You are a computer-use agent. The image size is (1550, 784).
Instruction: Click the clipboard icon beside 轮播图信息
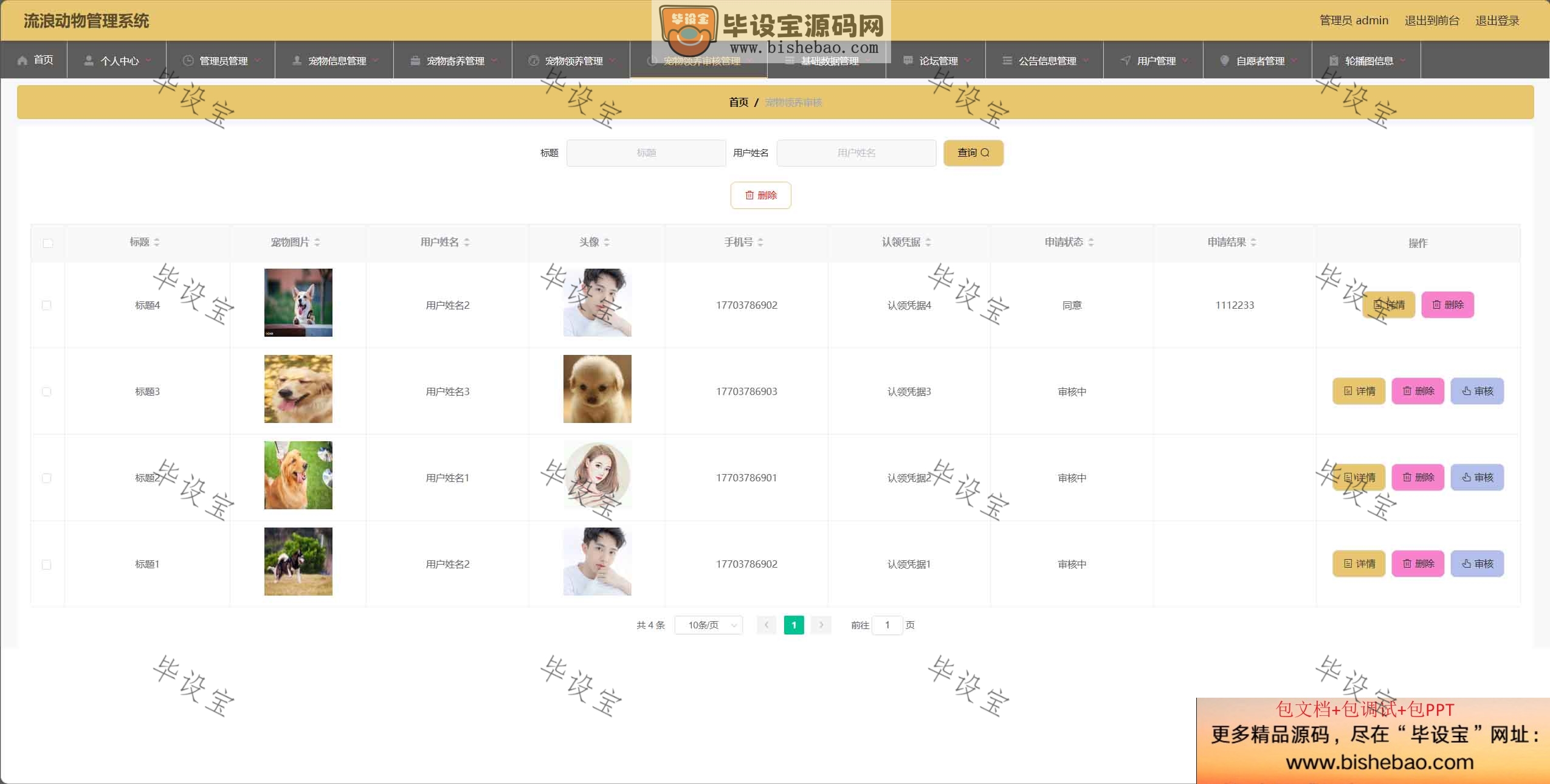[1333, 60]
